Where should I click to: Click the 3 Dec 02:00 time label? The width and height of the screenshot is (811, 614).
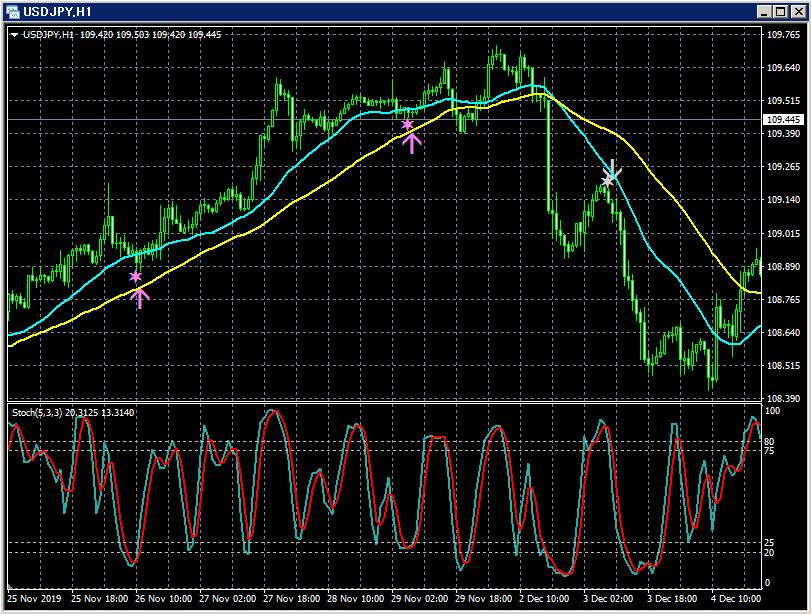(x=608, y=598)
